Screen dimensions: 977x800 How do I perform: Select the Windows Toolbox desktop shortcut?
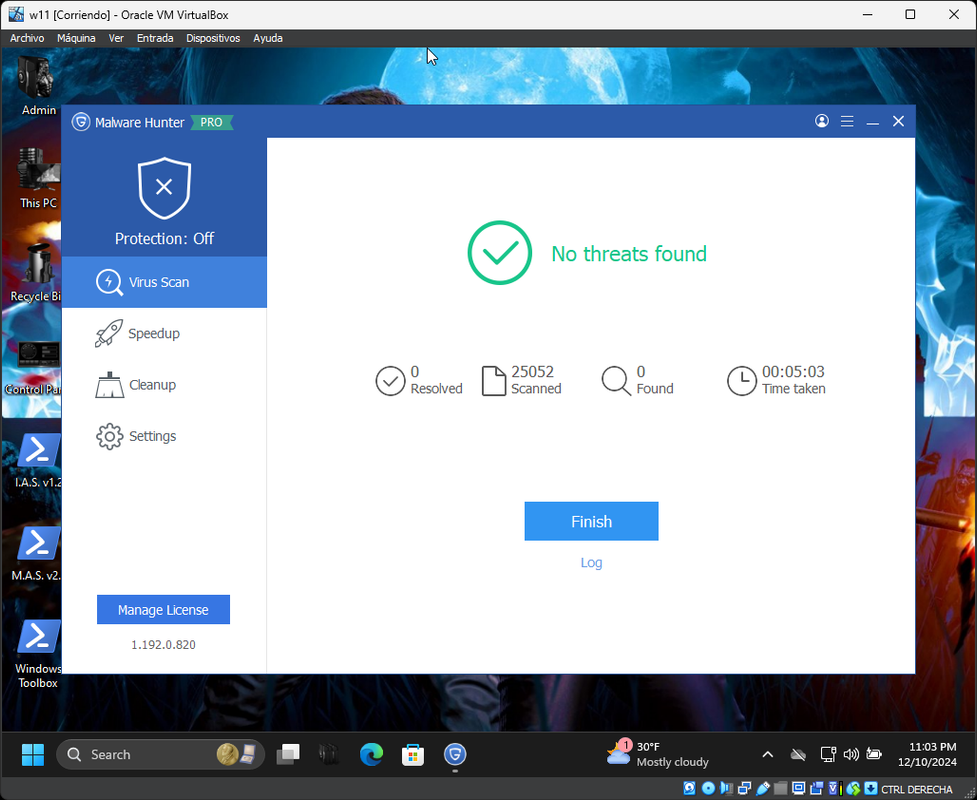(x=37, y=654)
